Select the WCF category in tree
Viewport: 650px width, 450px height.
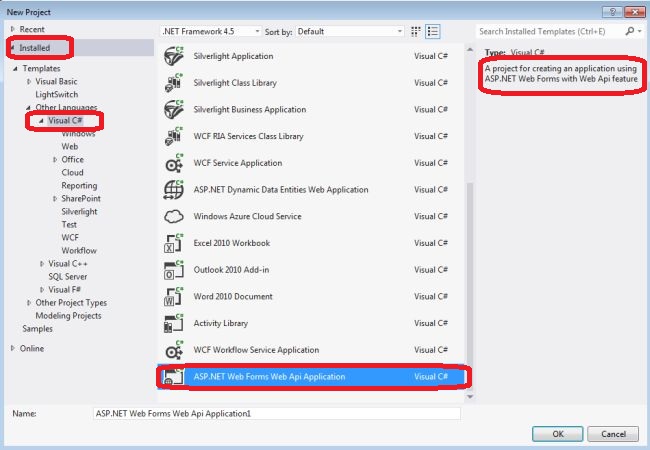coord(70,237)
